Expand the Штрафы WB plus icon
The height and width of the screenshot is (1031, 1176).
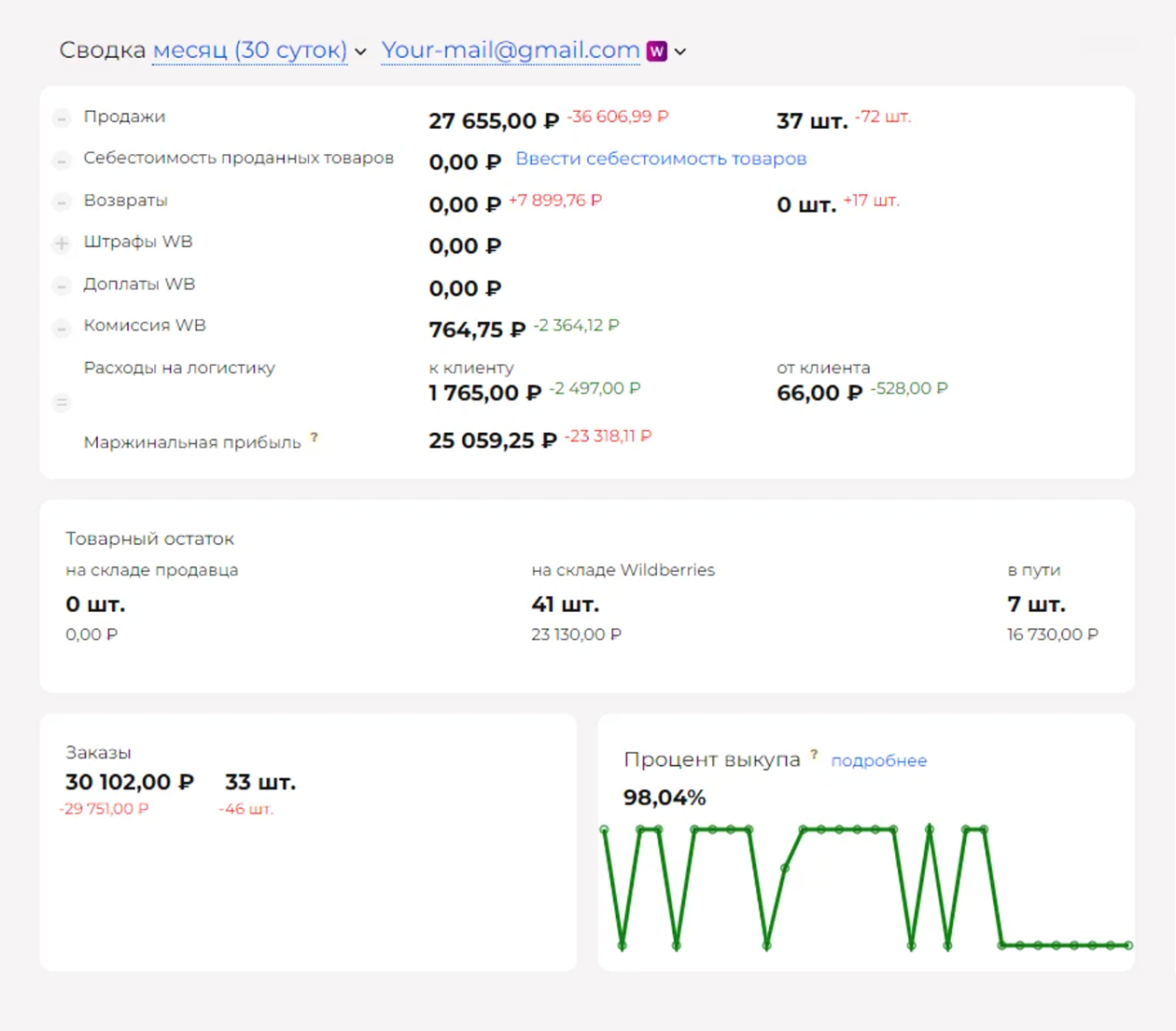click(62, 244)
